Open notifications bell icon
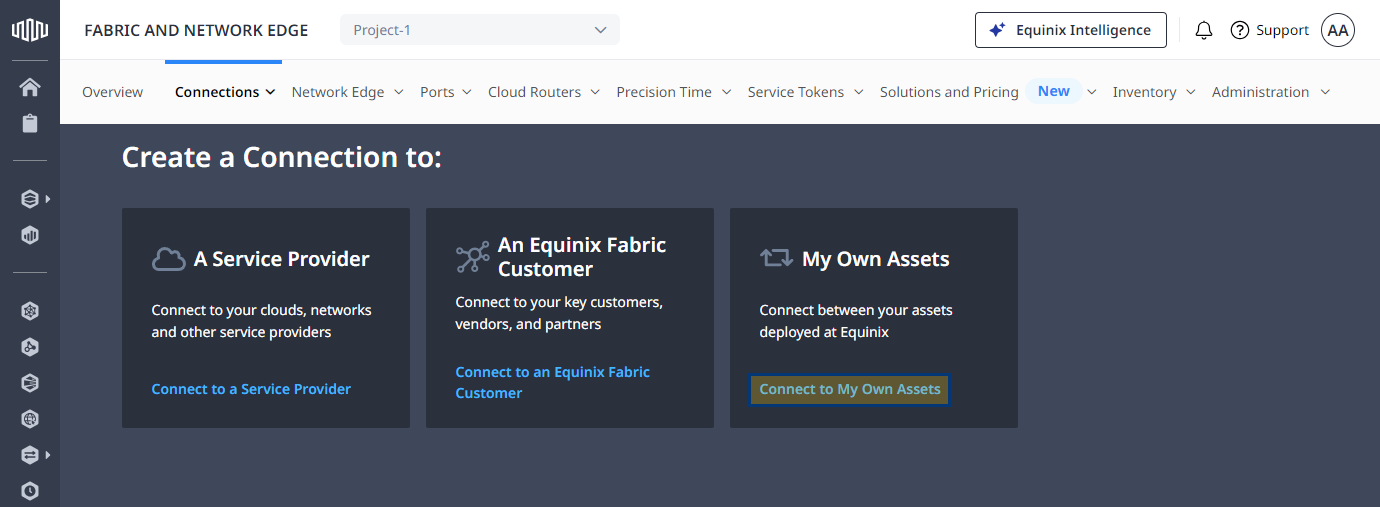The image size is (1380, 507). click(1204, 30)
